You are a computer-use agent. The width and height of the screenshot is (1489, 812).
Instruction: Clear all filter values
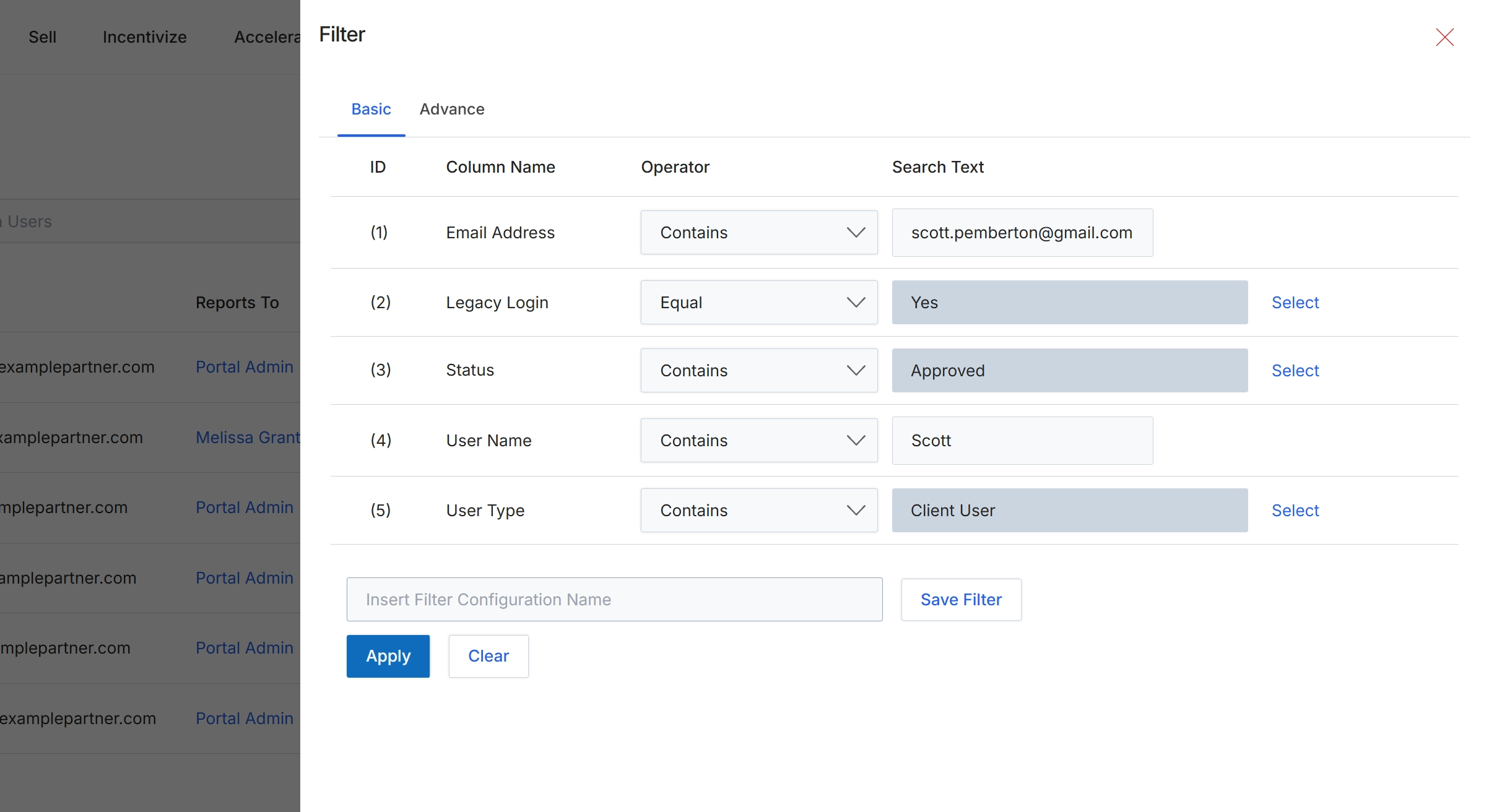point(488,656)
